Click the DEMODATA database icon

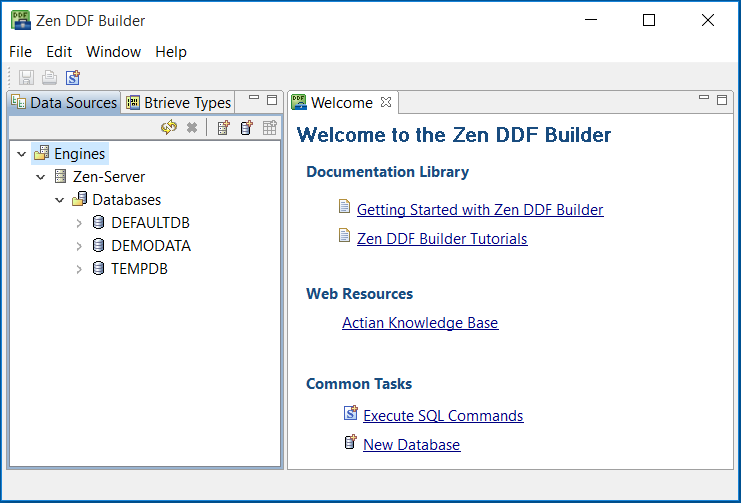pyautogui.click(x=98, y=245)
